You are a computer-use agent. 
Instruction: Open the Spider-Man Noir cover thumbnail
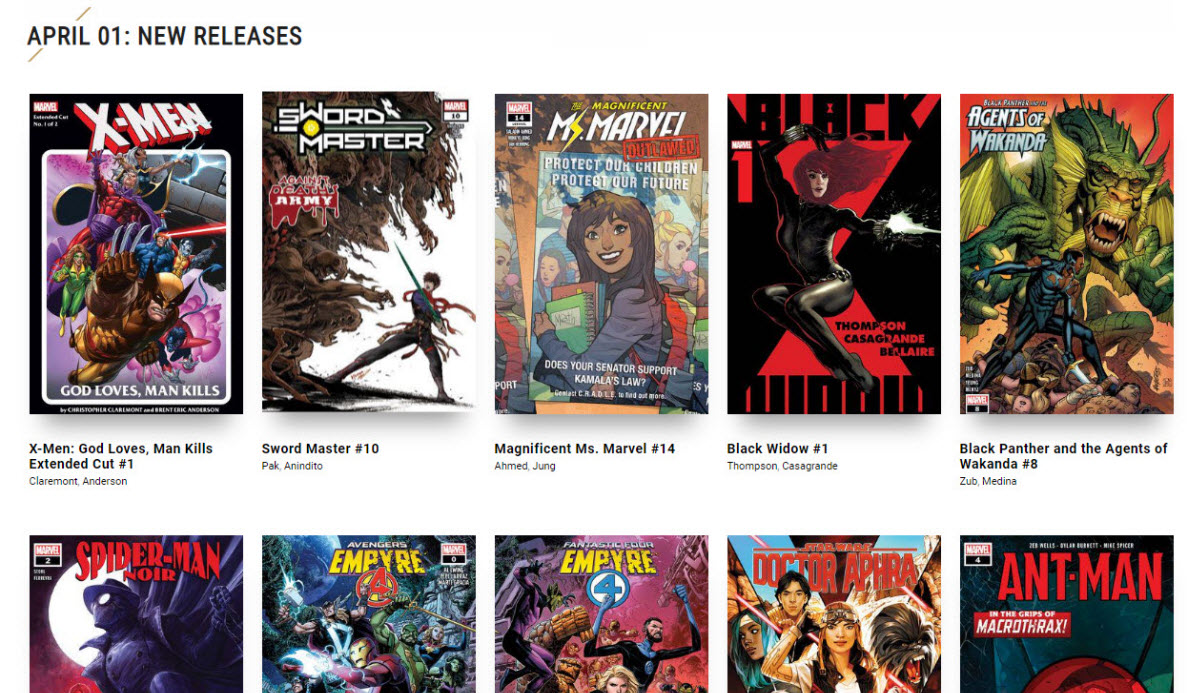[136, 614]
